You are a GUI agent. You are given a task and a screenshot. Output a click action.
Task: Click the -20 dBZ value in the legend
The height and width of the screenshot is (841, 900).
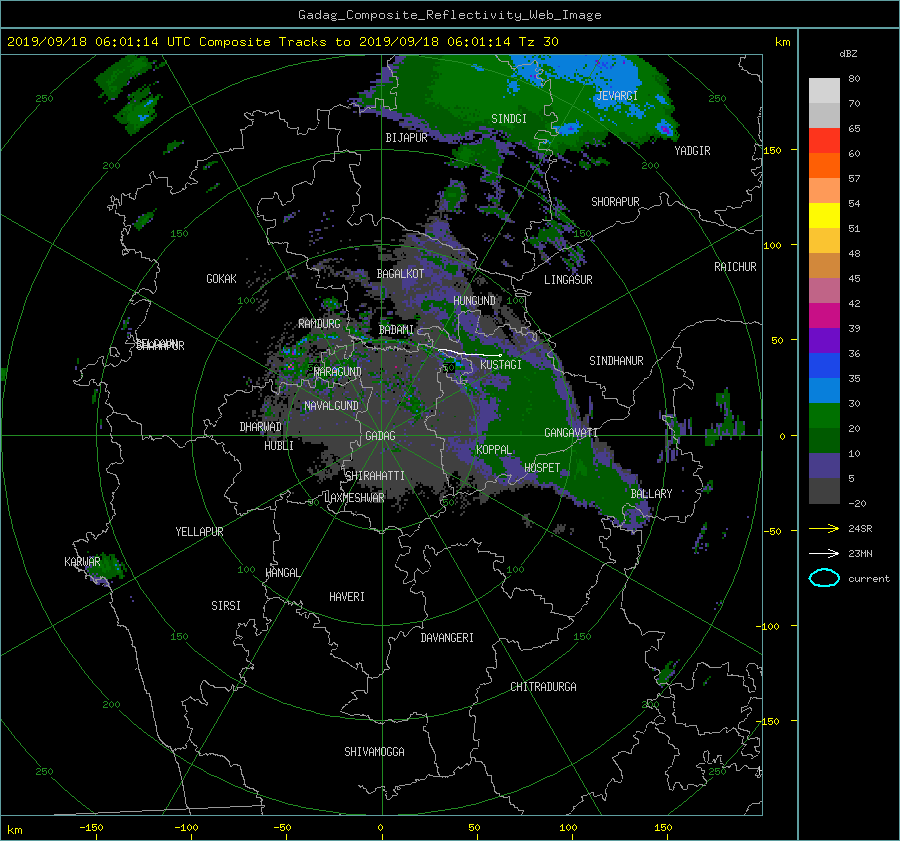click(x=857, y=503)
